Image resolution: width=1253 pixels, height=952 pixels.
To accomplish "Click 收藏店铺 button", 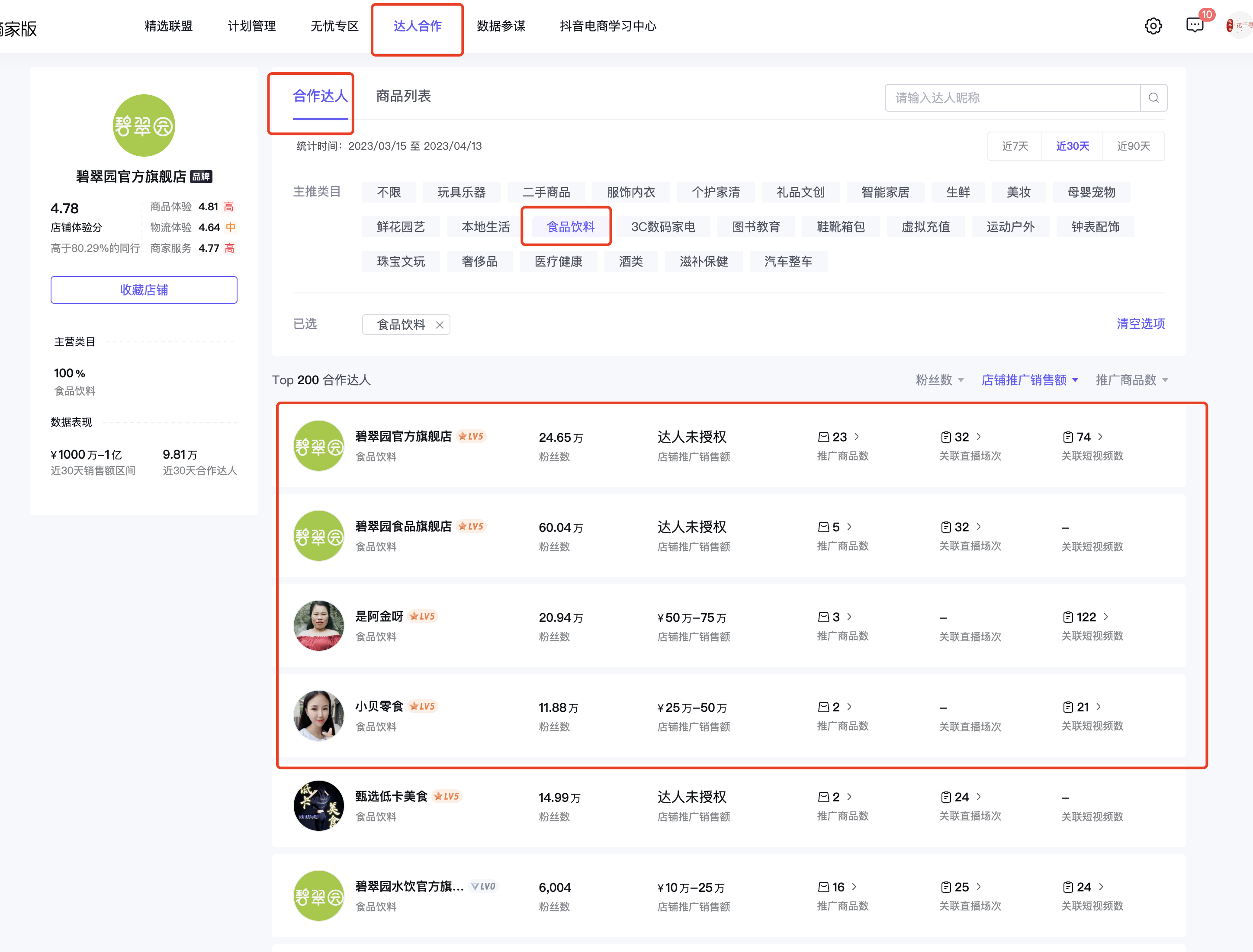I will click(x=144, y=290).
